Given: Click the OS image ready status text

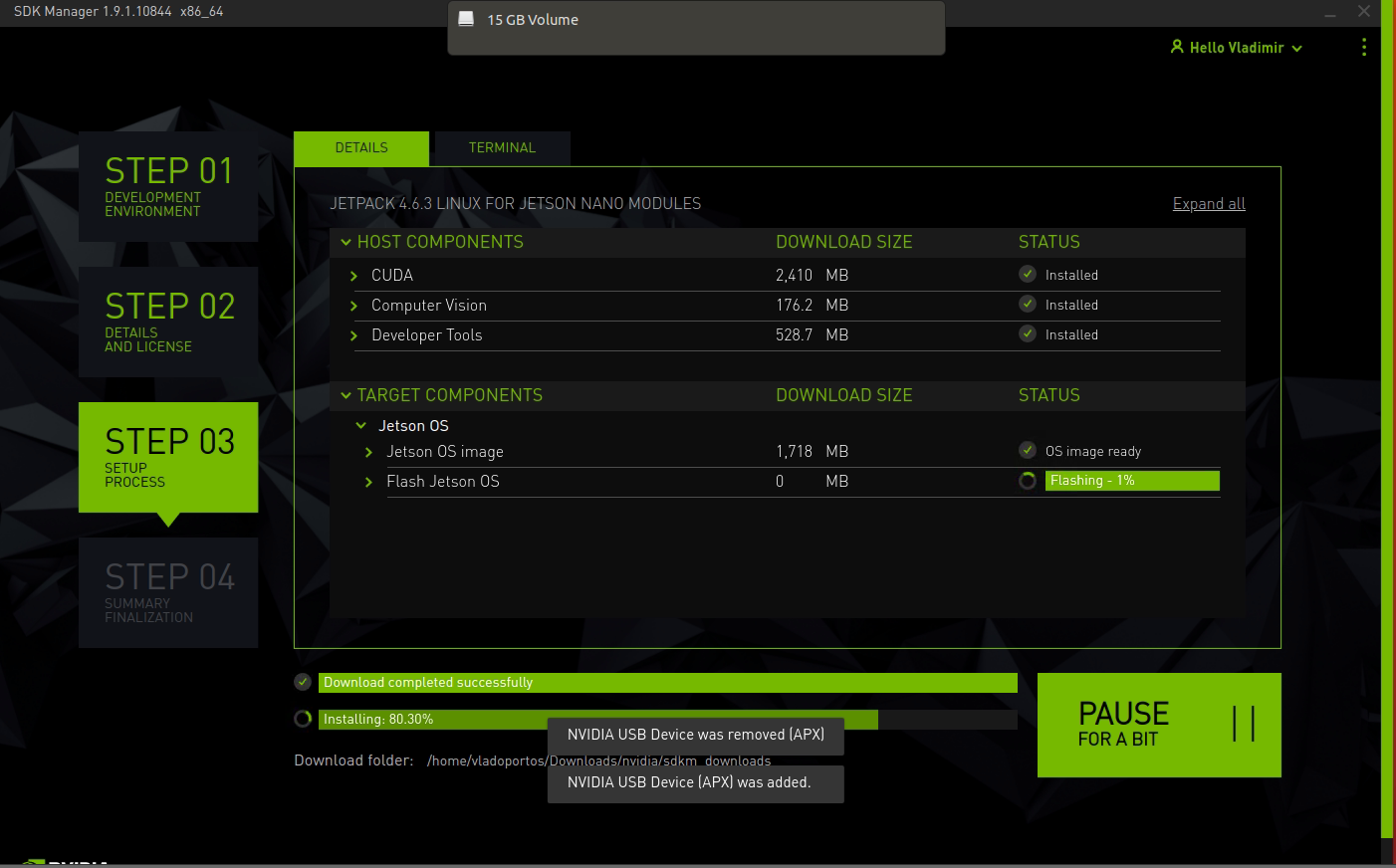Looking at the screenshot, I should pos(1093,451).
